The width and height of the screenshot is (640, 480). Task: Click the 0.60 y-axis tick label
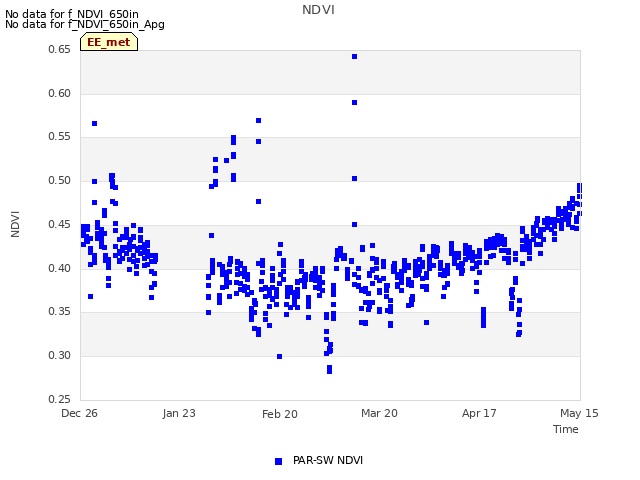59,93
